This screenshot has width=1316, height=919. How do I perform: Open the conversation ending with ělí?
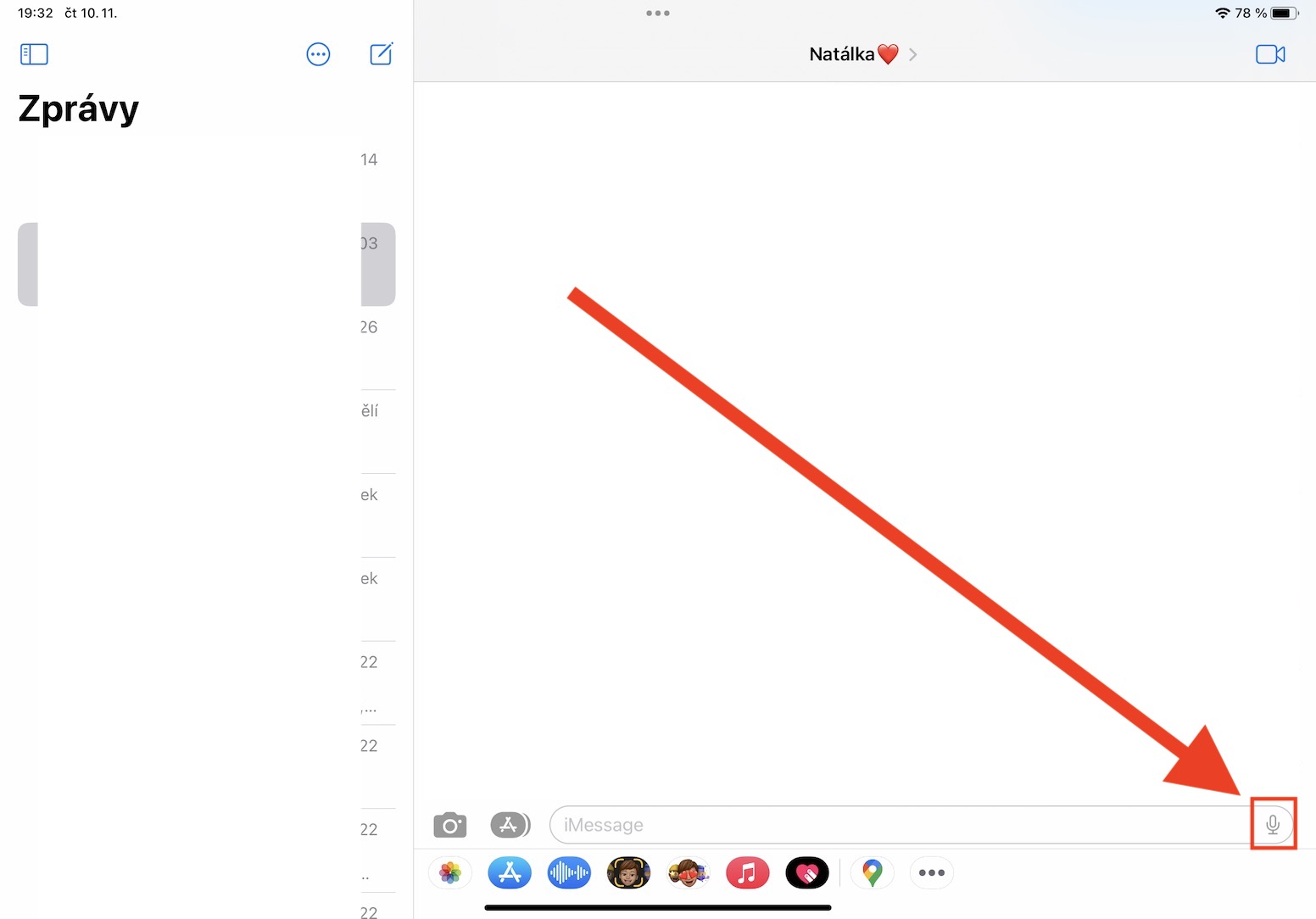click(207, 432)
